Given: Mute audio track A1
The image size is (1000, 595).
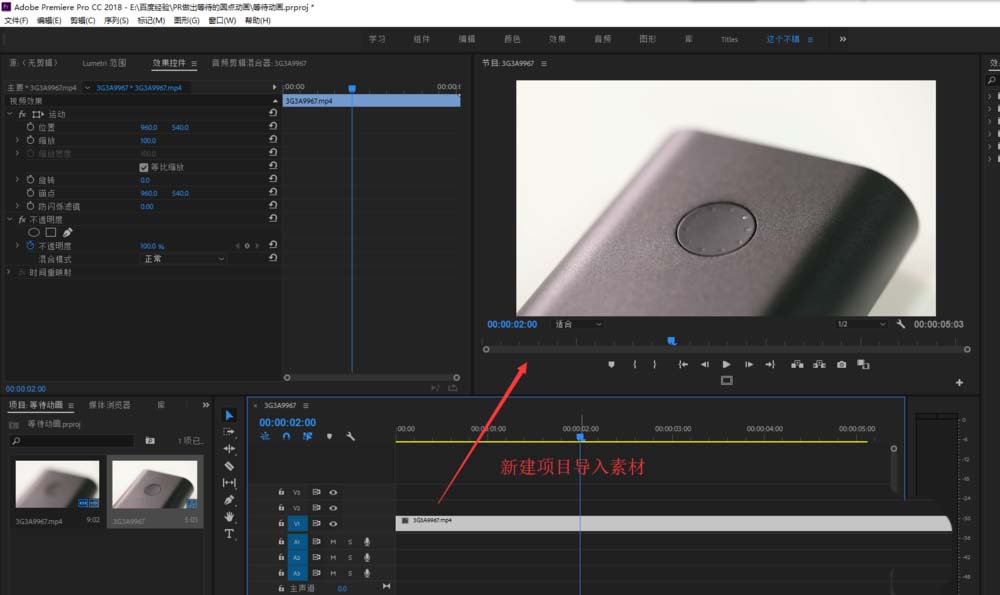Looking at the screenshot, I should pos(333,541).
